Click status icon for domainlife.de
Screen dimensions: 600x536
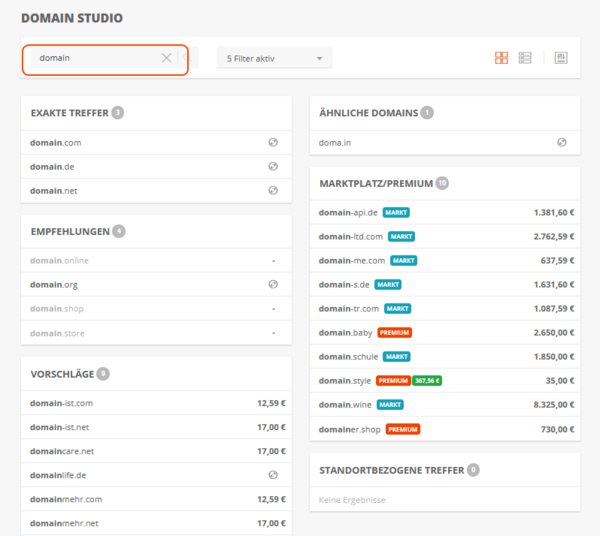pos(273,475)
